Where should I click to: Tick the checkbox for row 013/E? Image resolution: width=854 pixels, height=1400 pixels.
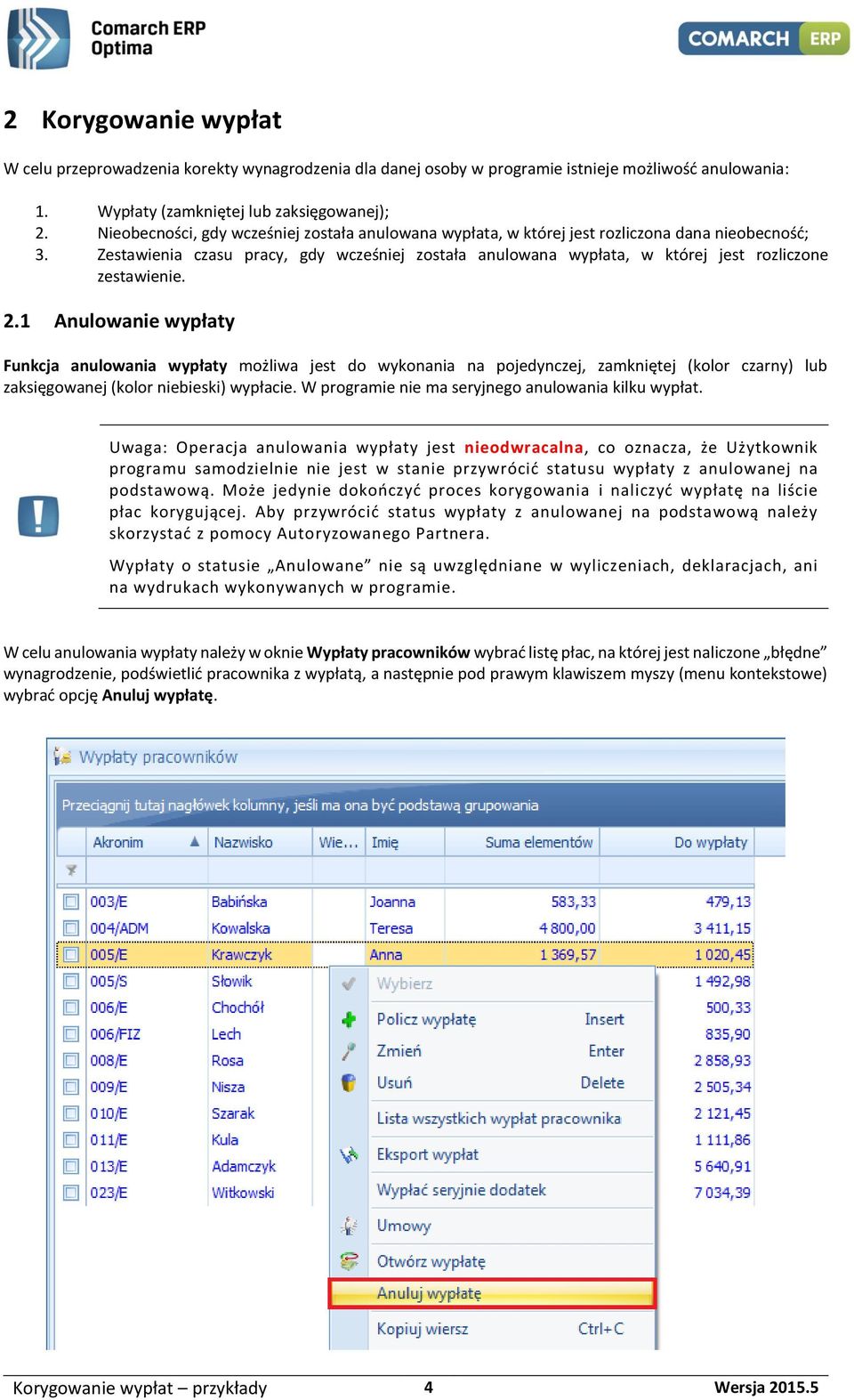[71, 1166]
